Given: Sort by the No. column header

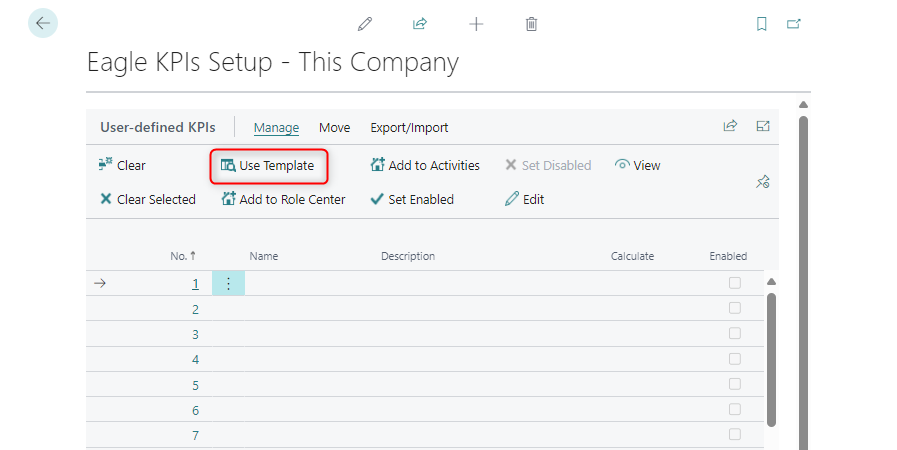Looking at the screenshot, I should 182,256.
